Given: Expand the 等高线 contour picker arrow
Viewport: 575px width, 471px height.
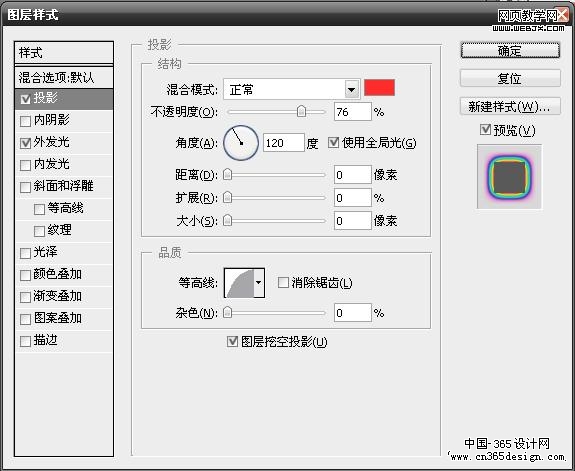Looking at the screenshot, I should click(x=259, y=282).
